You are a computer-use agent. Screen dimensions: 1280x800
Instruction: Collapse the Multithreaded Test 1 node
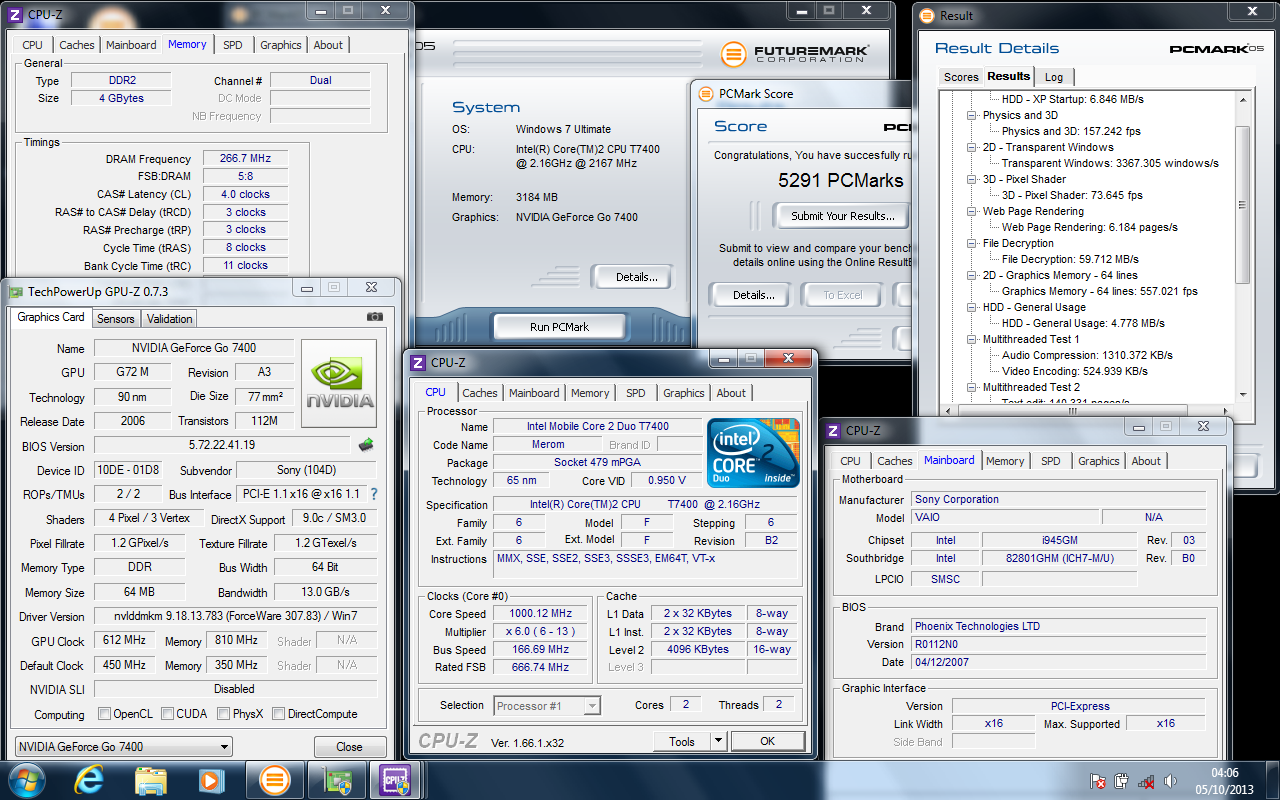pos(973,339)
